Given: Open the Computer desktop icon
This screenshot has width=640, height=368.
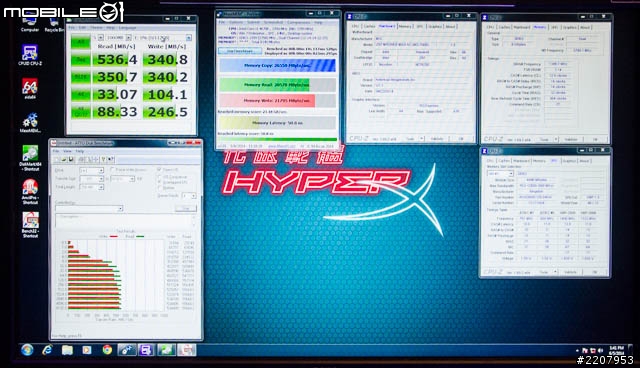Looking at the screenshot, I should (30, 24).
